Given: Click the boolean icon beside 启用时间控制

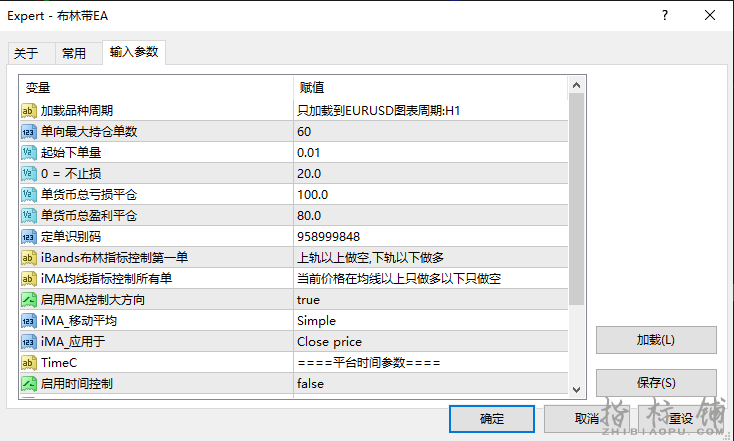Looking at the screenshot, I should tap(29, 384).
